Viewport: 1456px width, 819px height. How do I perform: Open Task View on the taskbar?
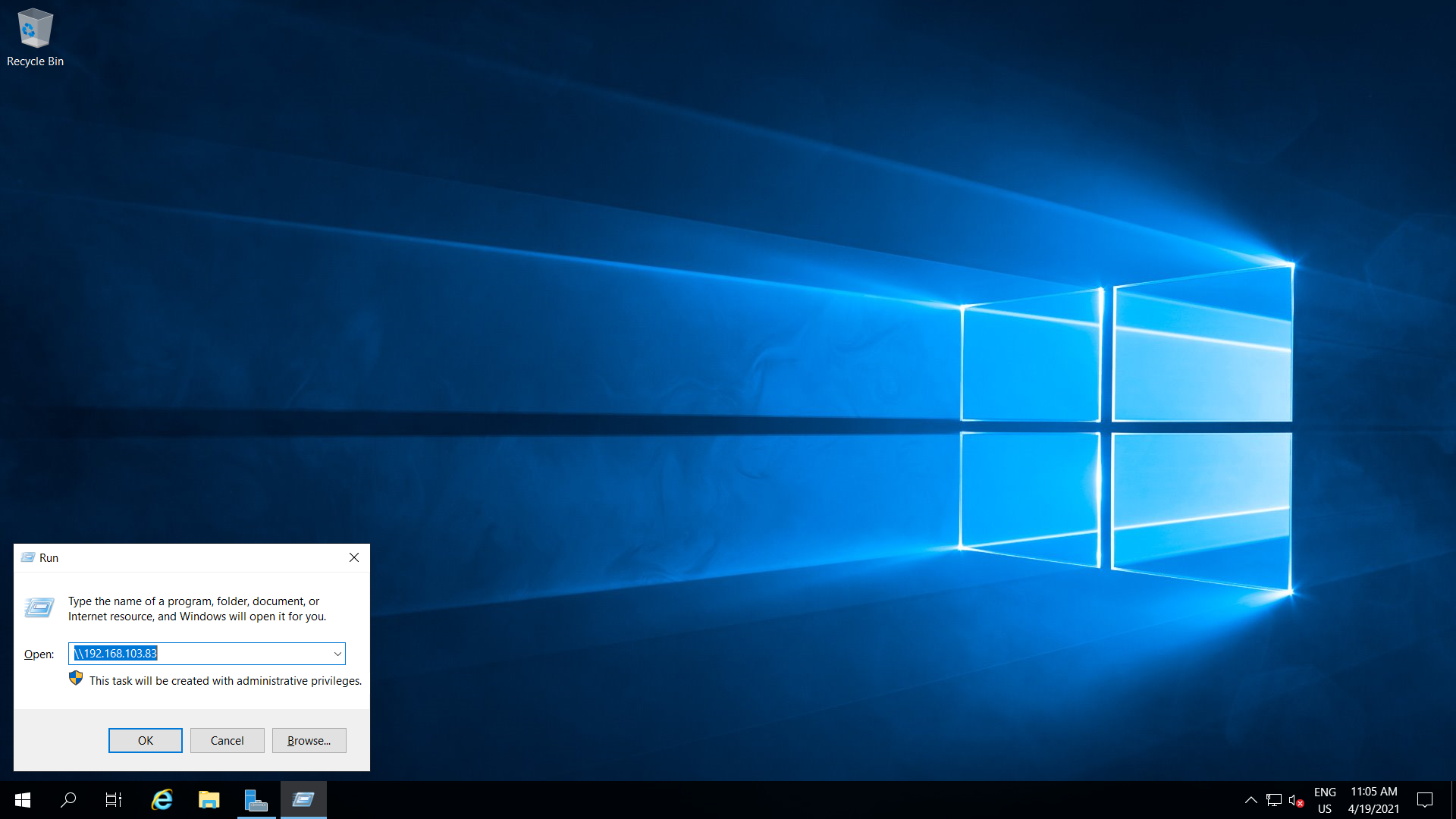tap(114, 800)
